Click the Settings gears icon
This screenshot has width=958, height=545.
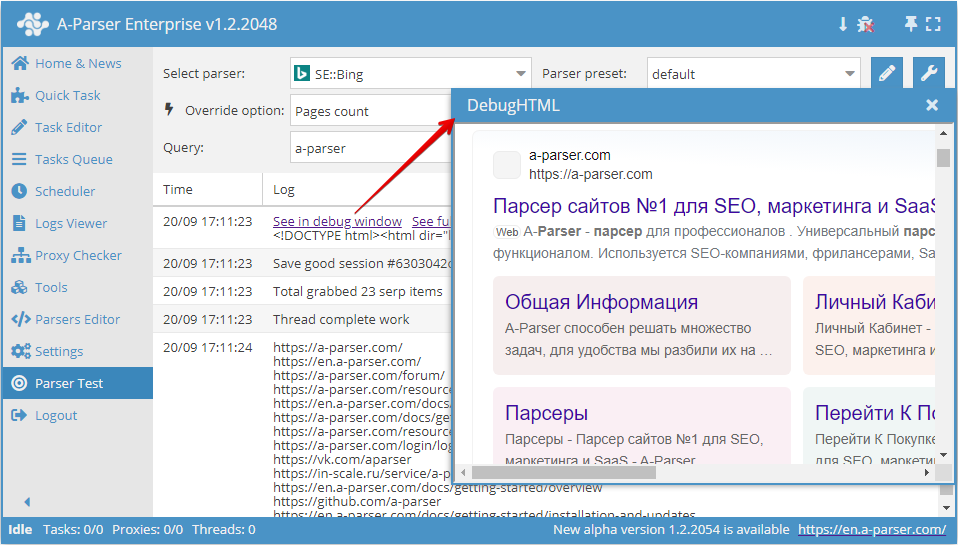21,351
